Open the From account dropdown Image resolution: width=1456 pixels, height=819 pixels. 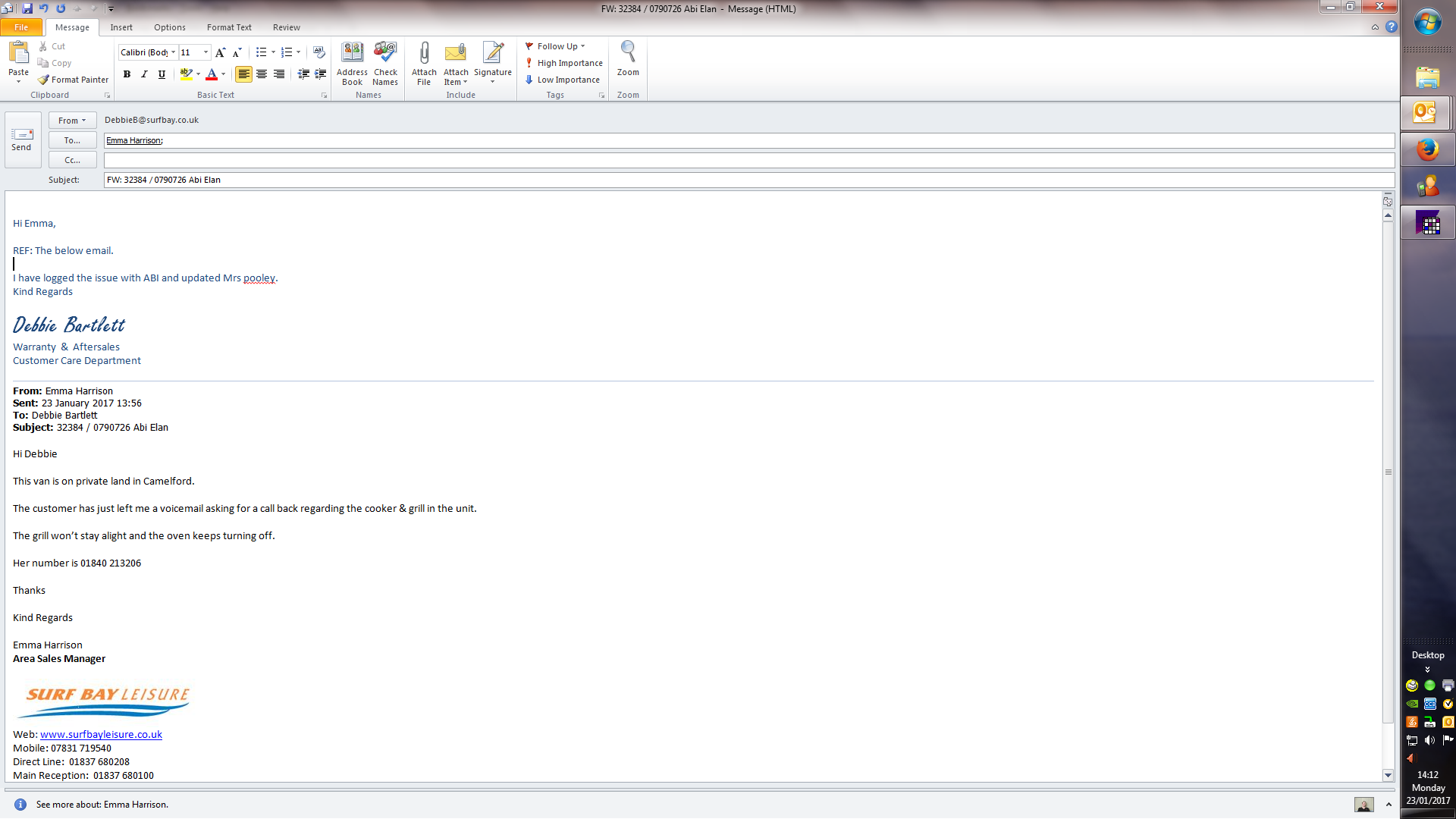pyautogui.click(x=72, y=121)
